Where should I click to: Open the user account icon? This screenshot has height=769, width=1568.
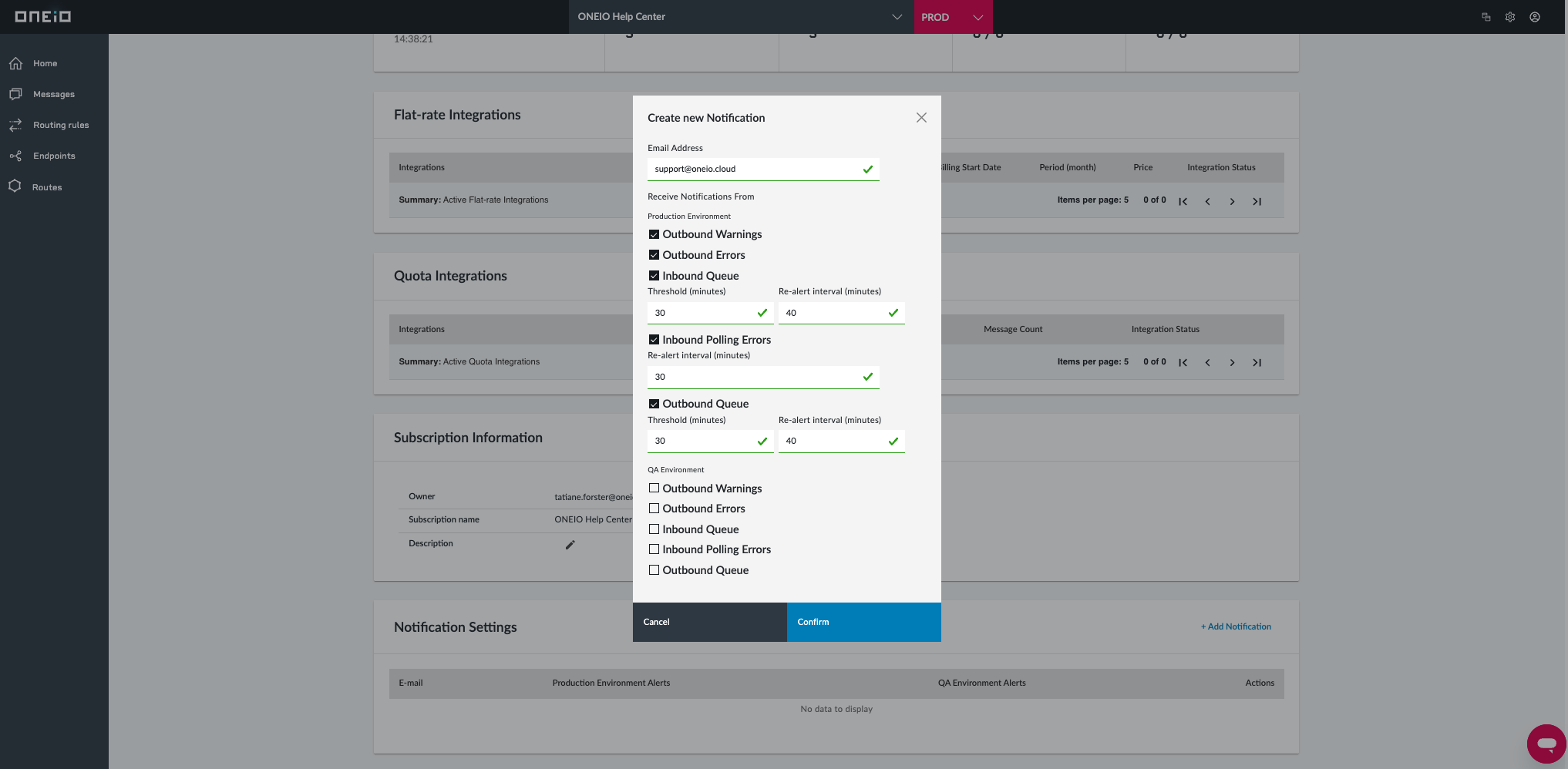(1535, 17)
